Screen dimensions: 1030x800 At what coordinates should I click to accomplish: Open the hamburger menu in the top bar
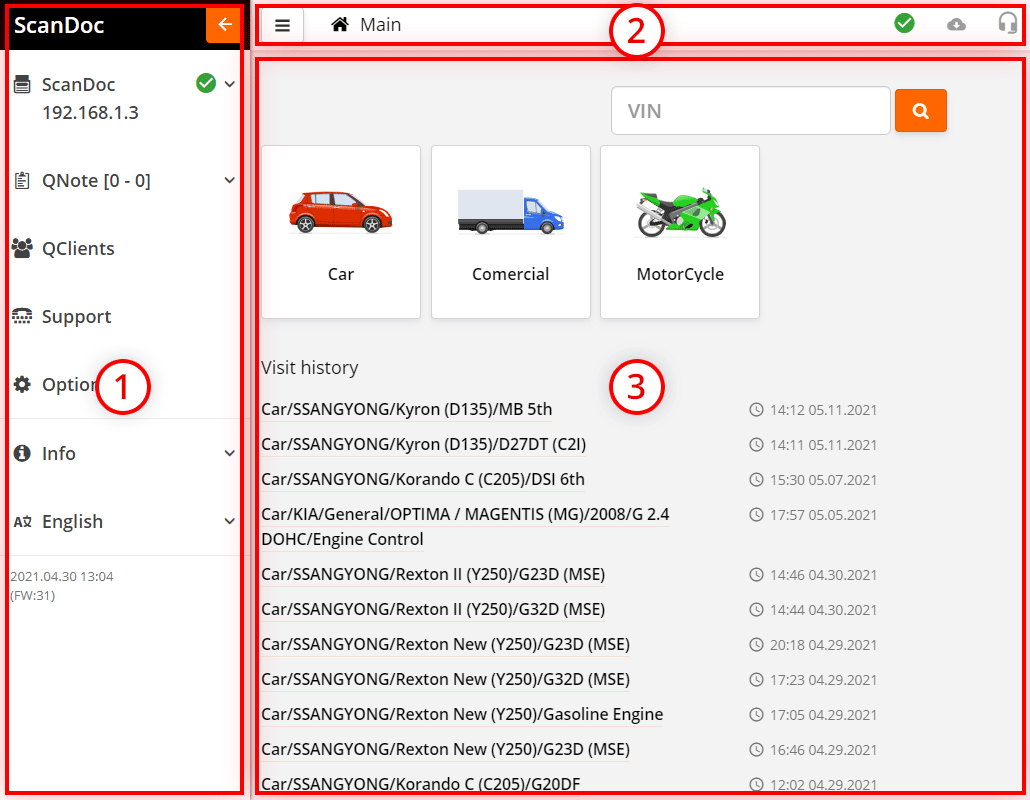pyautogui.click(x=281, y=24)
